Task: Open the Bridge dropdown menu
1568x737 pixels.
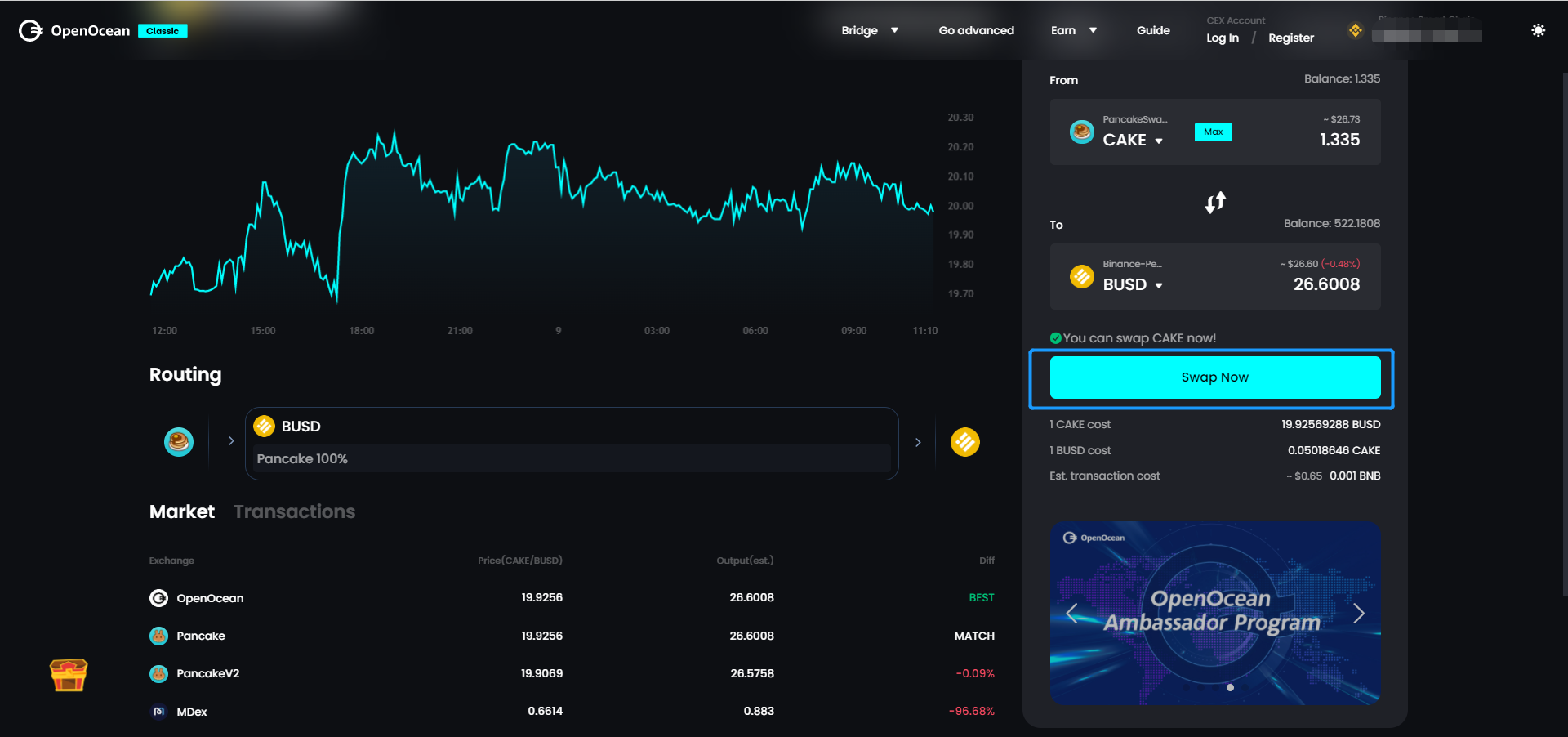Action: (870, 30)
